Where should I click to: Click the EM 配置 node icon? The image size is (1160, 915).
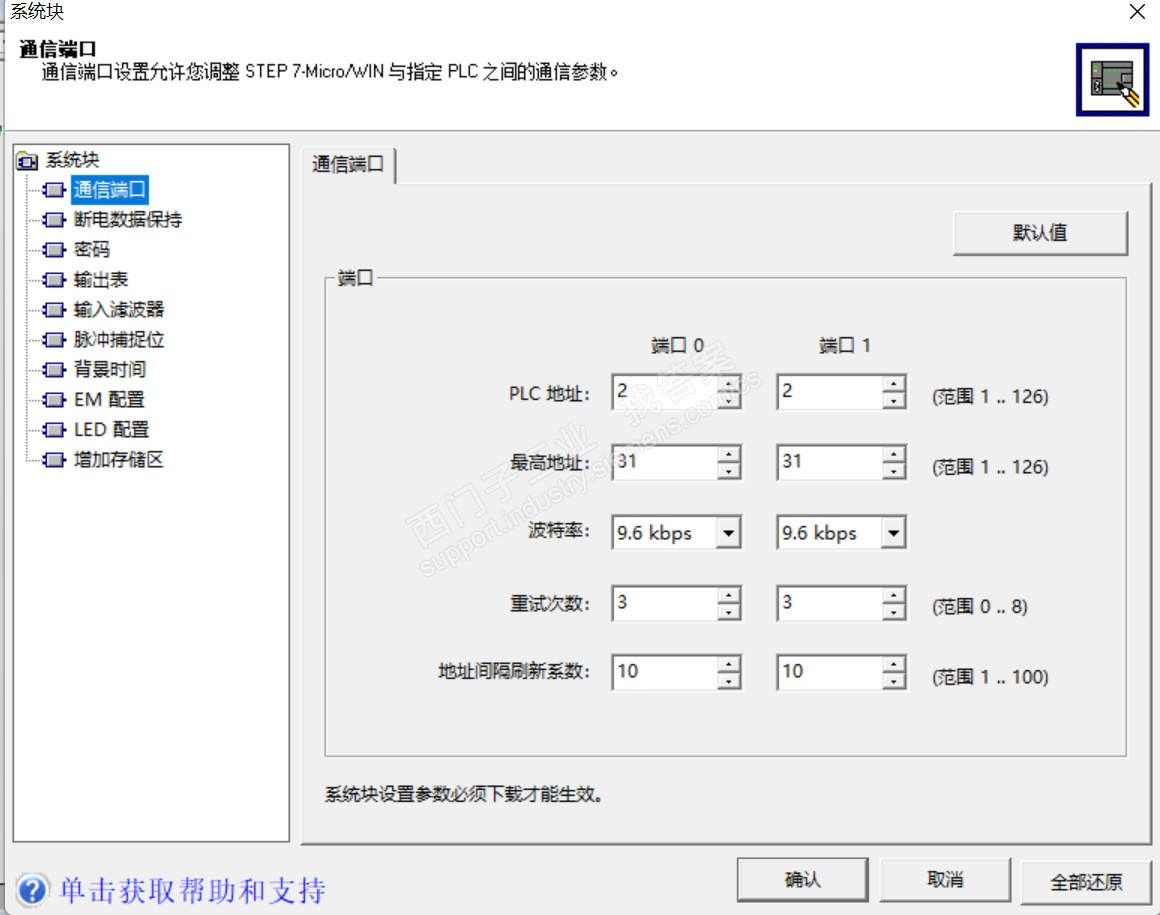pos(54,400)
